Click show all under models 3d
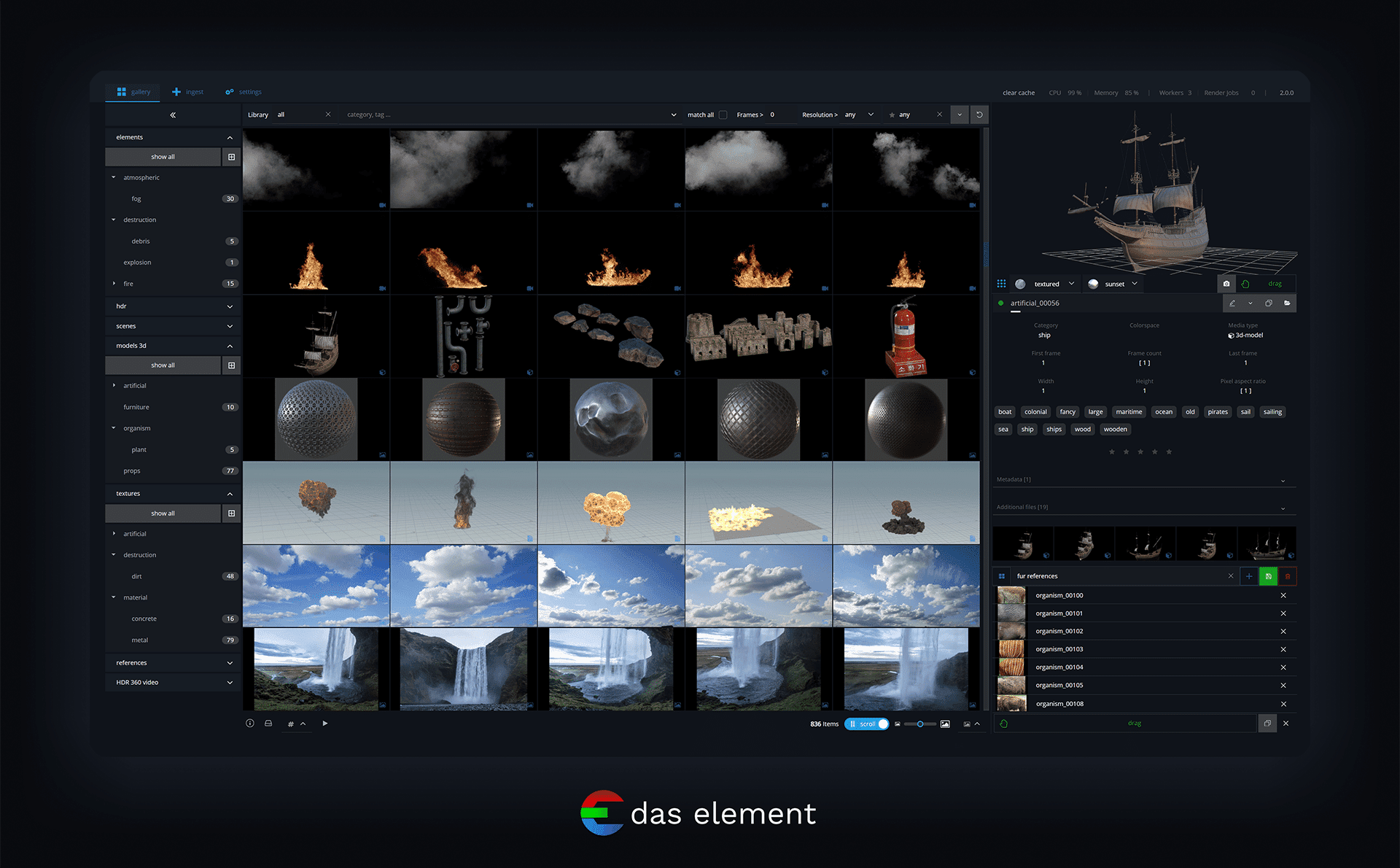The image size is (1400, 868). pos(163,365)
